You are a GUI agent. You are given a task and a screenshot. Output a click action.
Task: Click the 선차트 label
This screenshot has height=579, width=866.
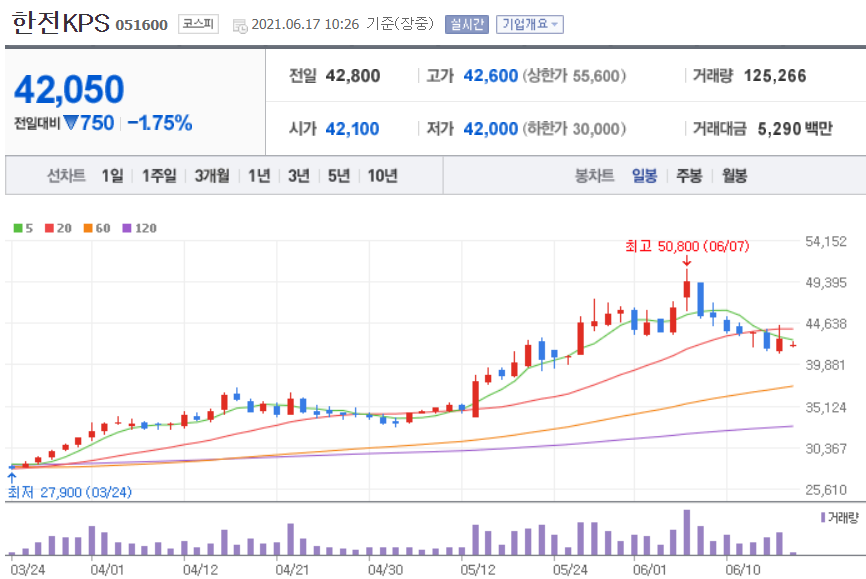click(x=66, y=176)
